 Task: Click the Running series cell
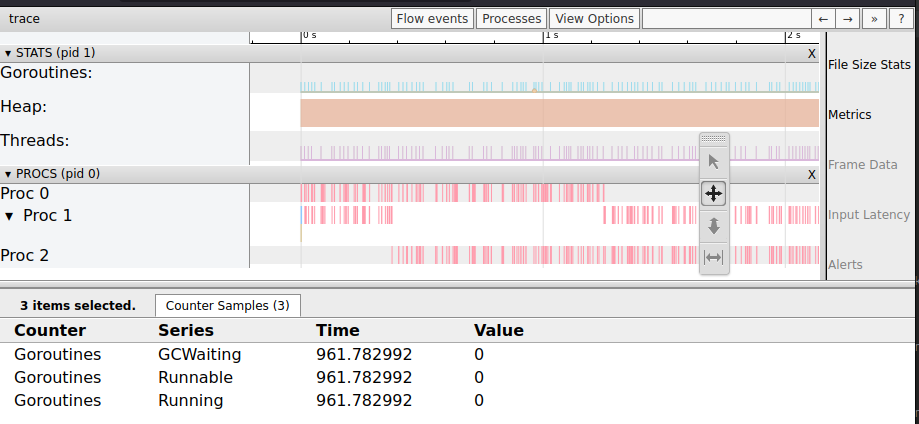190,401
